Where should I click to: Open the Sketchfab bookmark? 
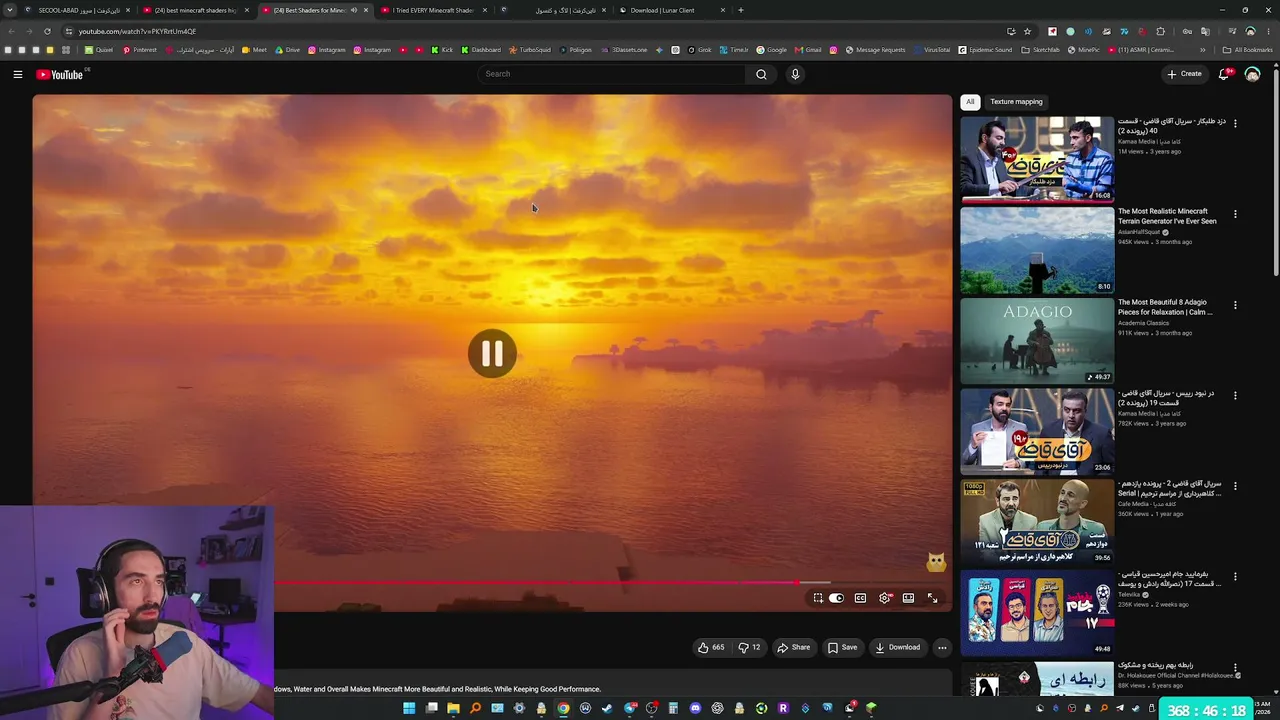point(1041,50)
